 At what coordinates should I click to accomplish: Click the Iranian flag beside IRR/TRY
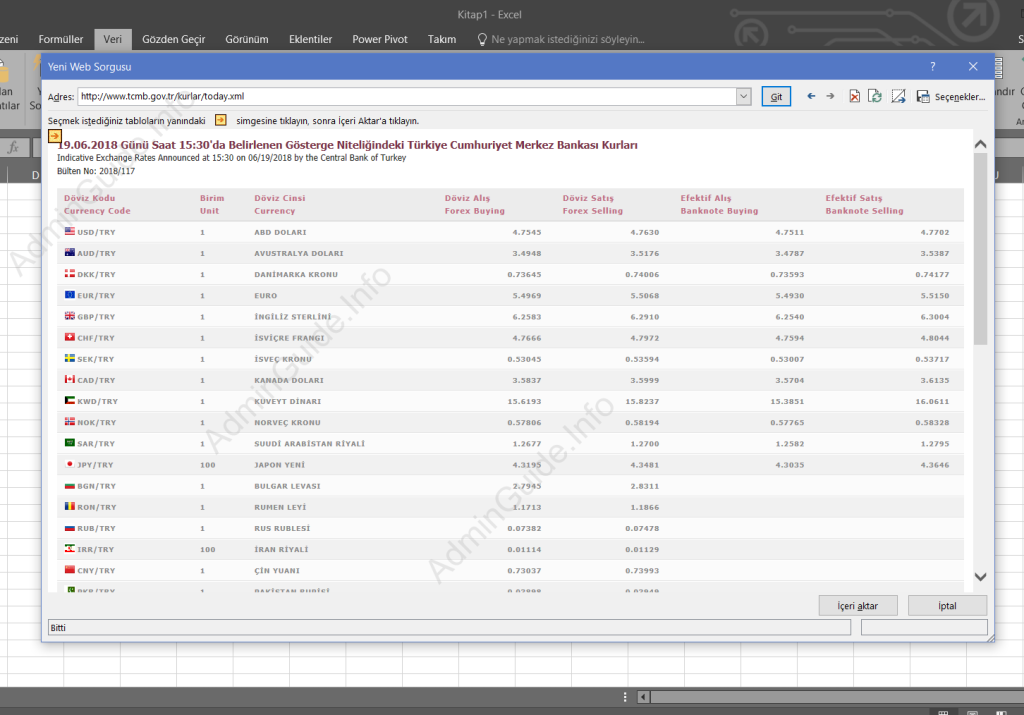coord(70,548)
